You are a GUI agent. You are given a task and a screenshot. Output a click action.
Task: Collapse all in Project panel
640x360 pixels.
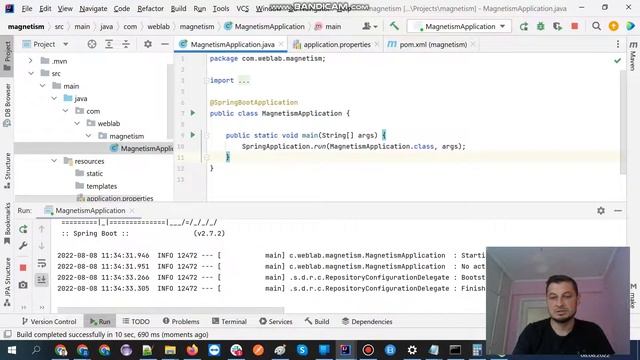[x=126, y=44]
